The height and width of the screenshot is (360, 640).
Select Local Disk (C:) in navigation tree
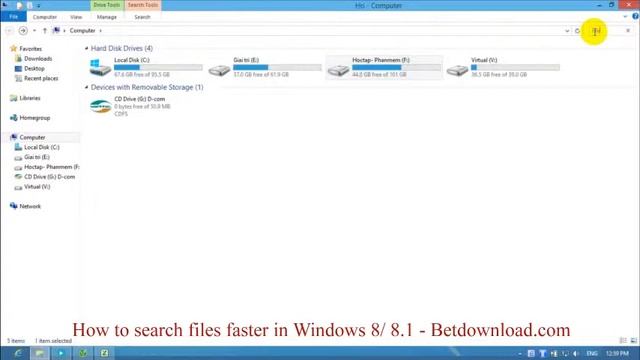[x=41, y=147]
